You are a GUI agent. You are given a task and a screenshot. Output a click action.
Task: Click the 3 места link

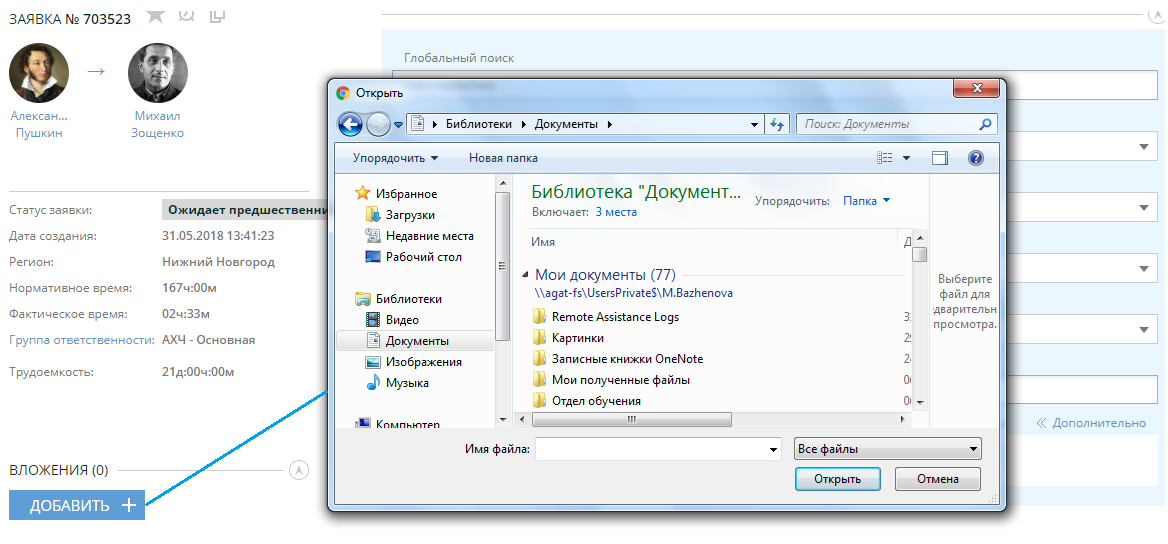(x=616, y=212)
